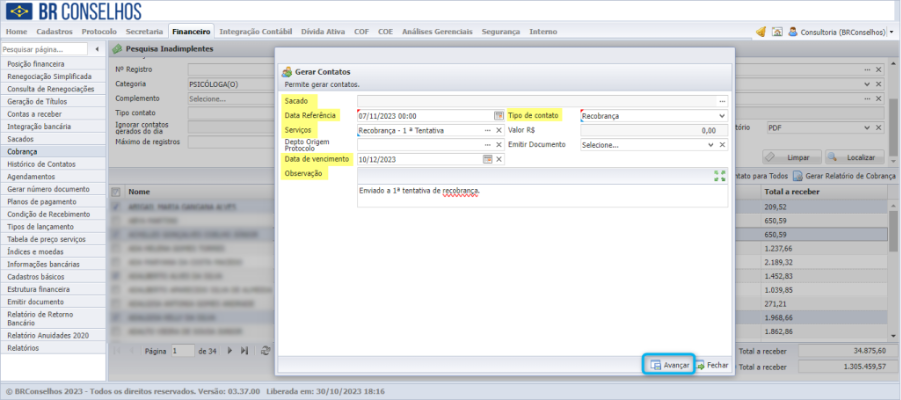Open Planos de pagamento in sidebar
901x400 pixels.
[x=53, y=202]
